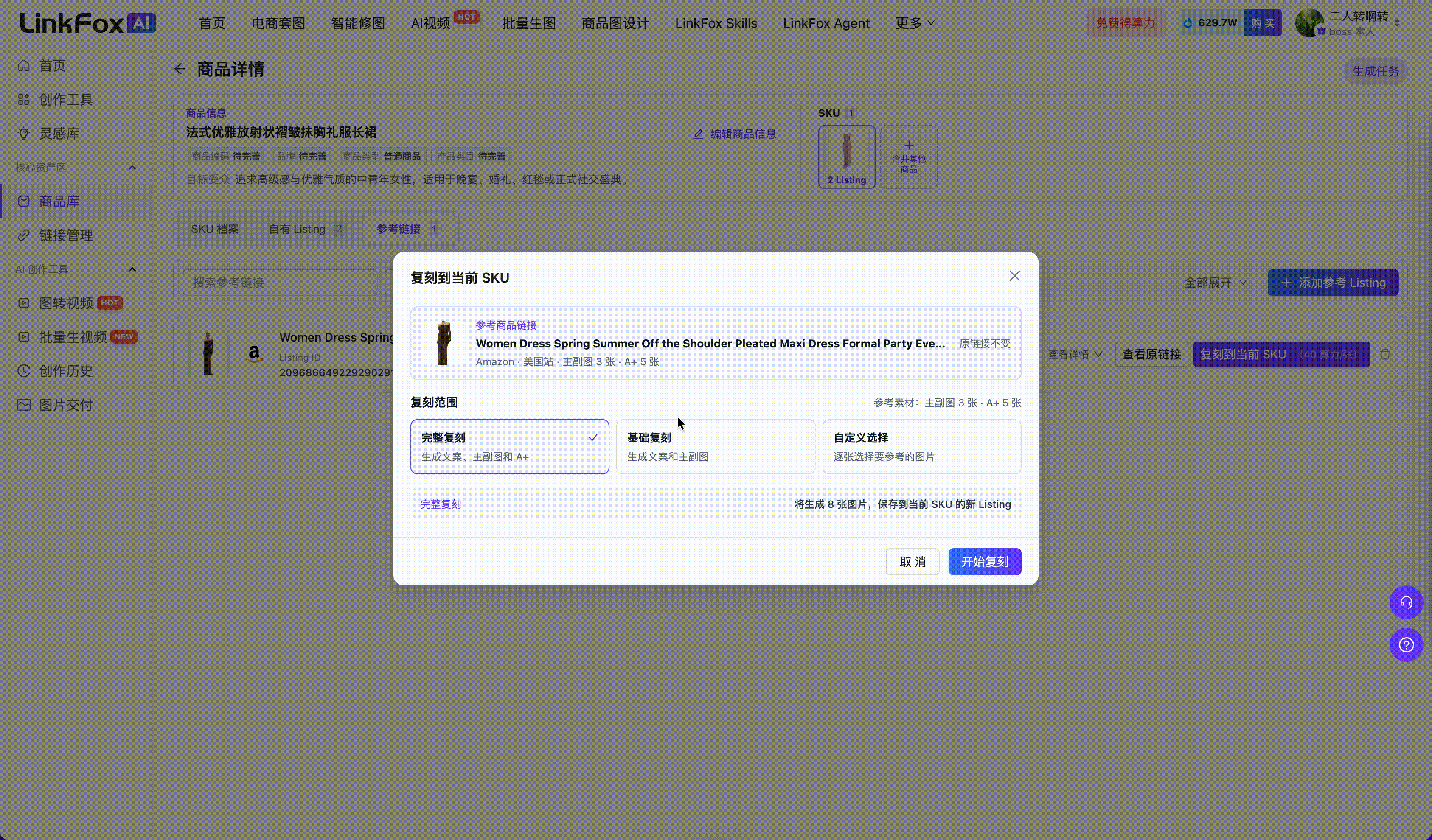Open the account switcher arrows
This screenshot has height=840, width=1432.
coord(1397,23)
